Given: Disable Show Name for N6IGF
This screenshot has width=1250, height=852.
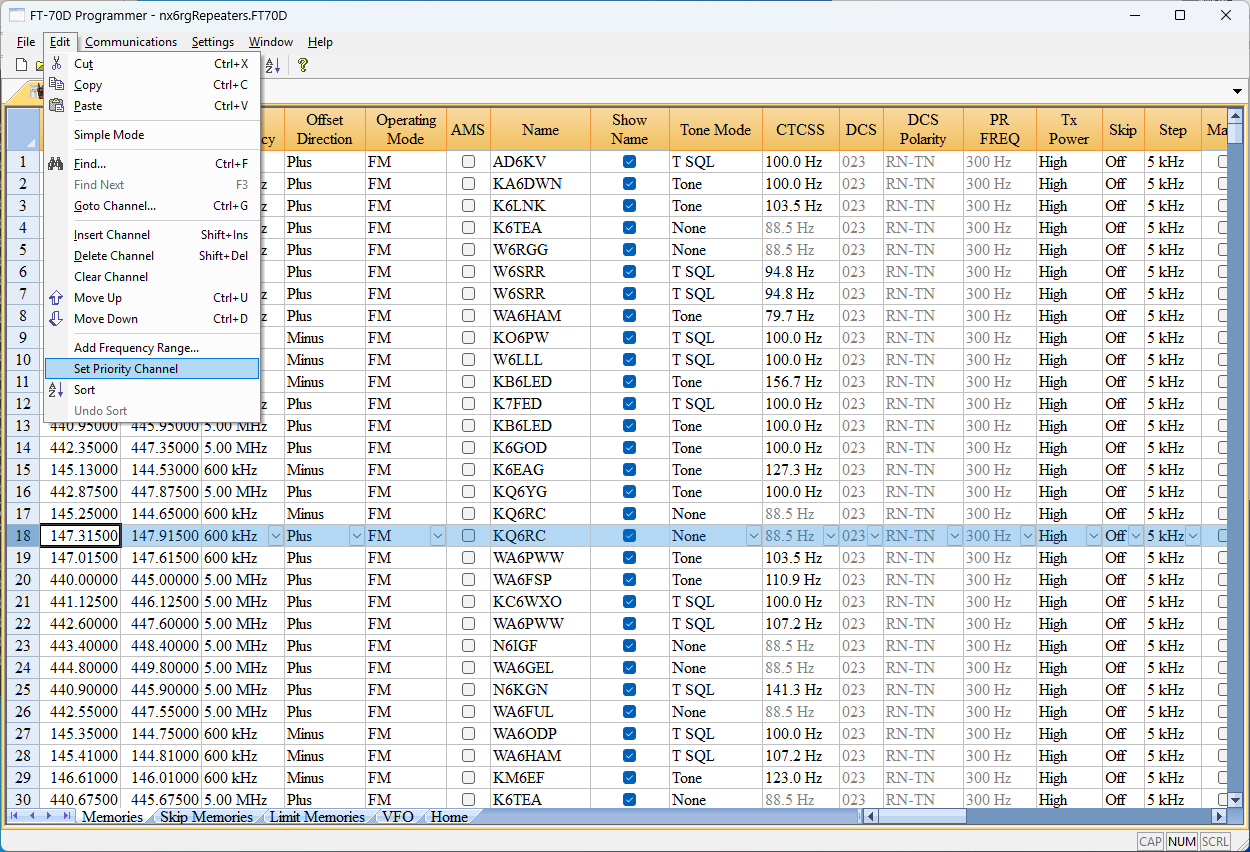Looking at the screenshot, I should [x=629, y=646].
